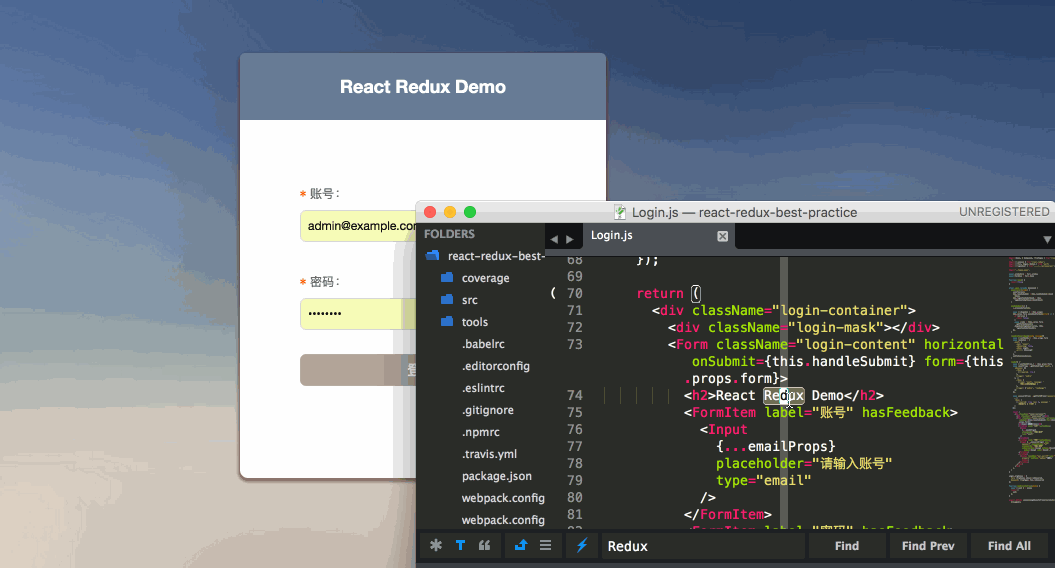The image size is (1055, 568).
Task: Open .babelrc file in sidebar
Action: coord(483,344)
